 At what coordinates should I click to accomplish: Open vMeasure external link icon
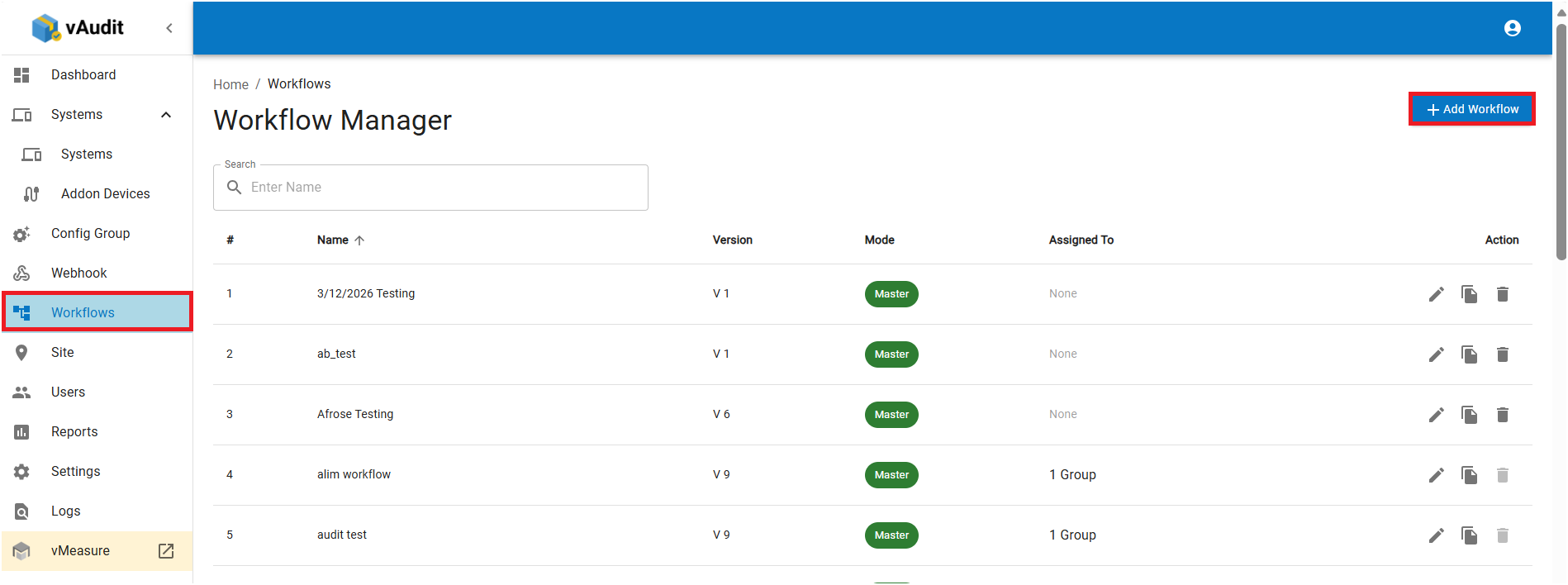tap(166, 551)
